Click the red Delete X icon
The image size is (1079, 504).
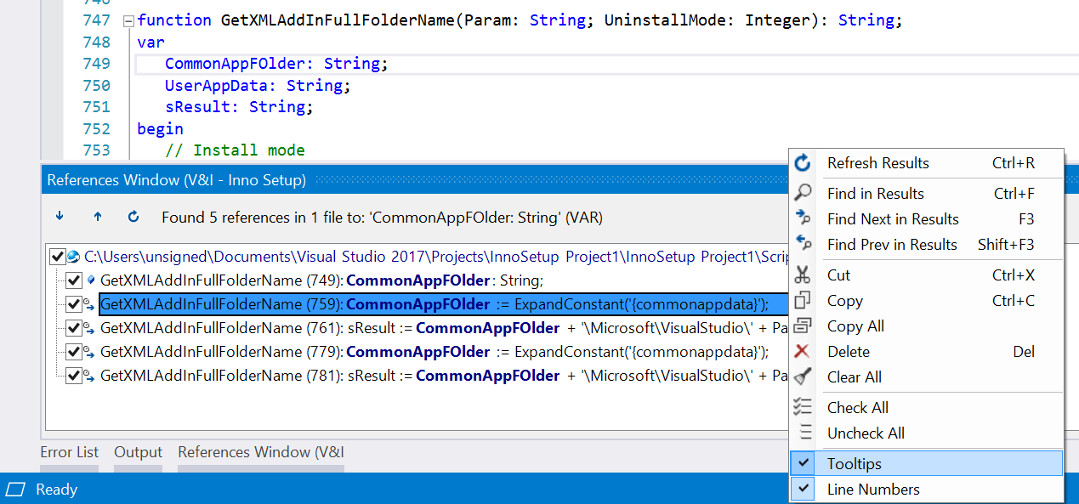802,351
